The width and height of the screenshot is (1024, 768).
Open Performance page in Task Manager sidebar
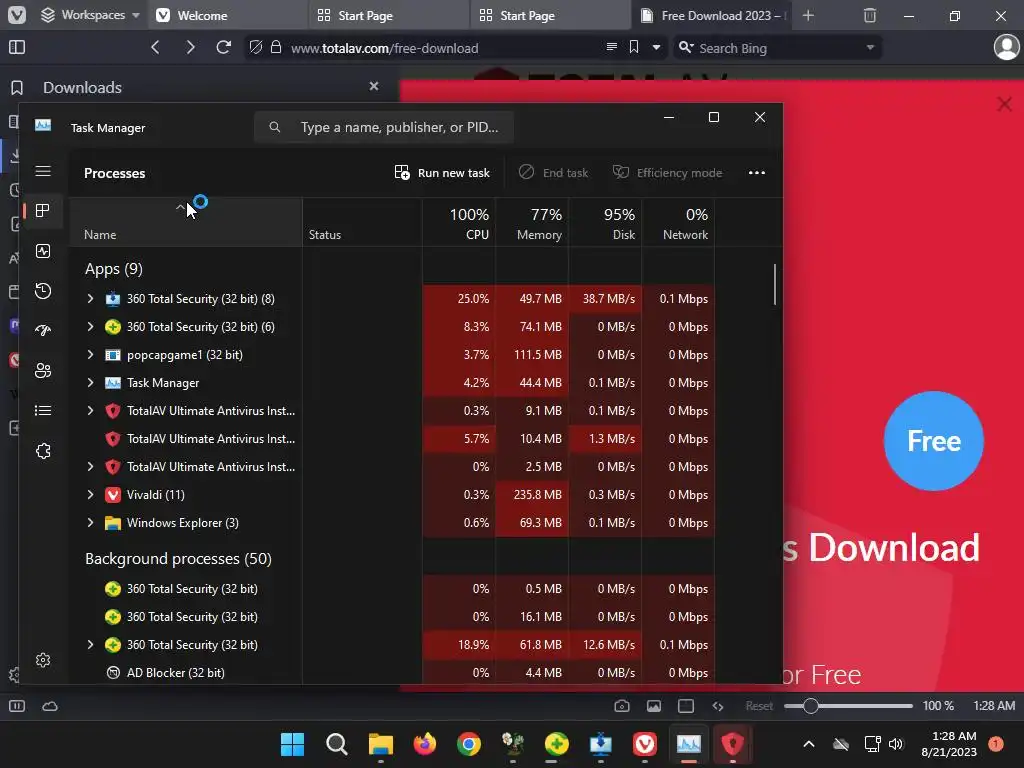43,251
